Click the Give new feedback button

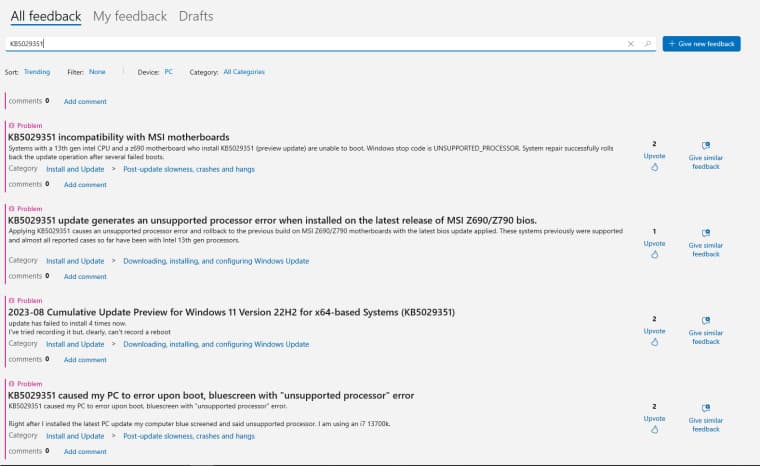click(701, 44)
